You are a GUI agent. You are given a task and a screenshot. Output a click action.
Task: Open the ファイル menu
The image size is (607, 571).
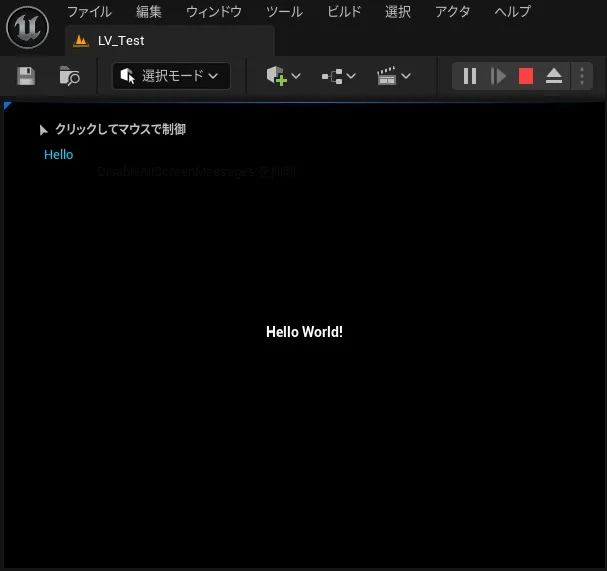89,12
